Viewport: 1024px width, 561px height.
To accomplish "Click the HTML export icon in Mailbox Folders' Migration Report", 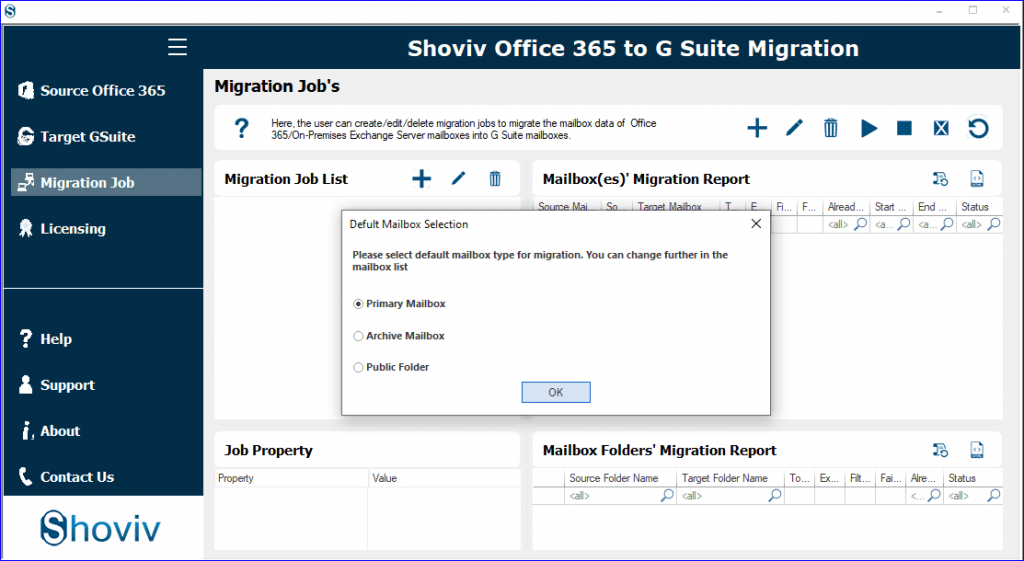I will (x=976, y=450).
